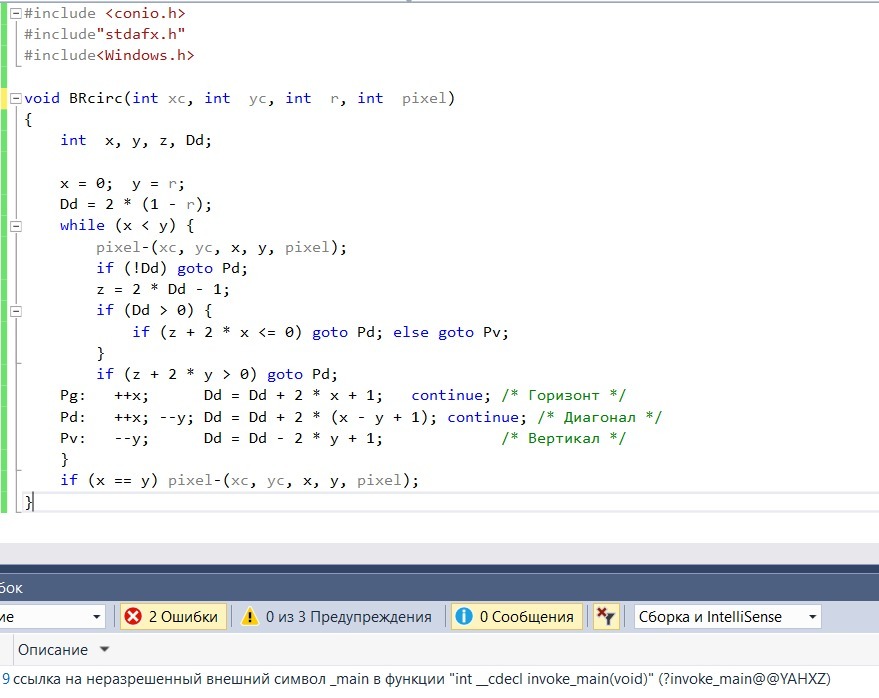The height and width of the screenshot is (698, 879).
Task: Click the Вертикал comment
Action: point(563,438)
